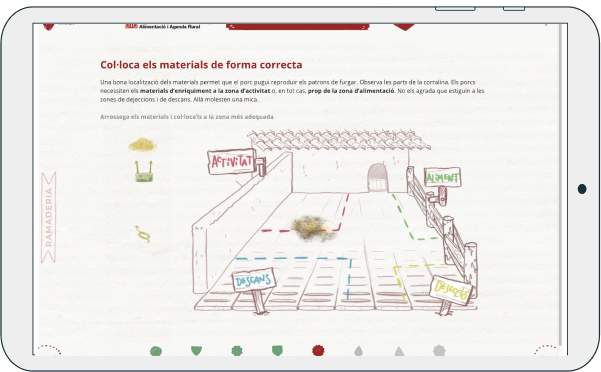The height and width of the screenshot is (372, 601).
Task: Click the red ACTIVITAT sign
Action: point(232,162)
